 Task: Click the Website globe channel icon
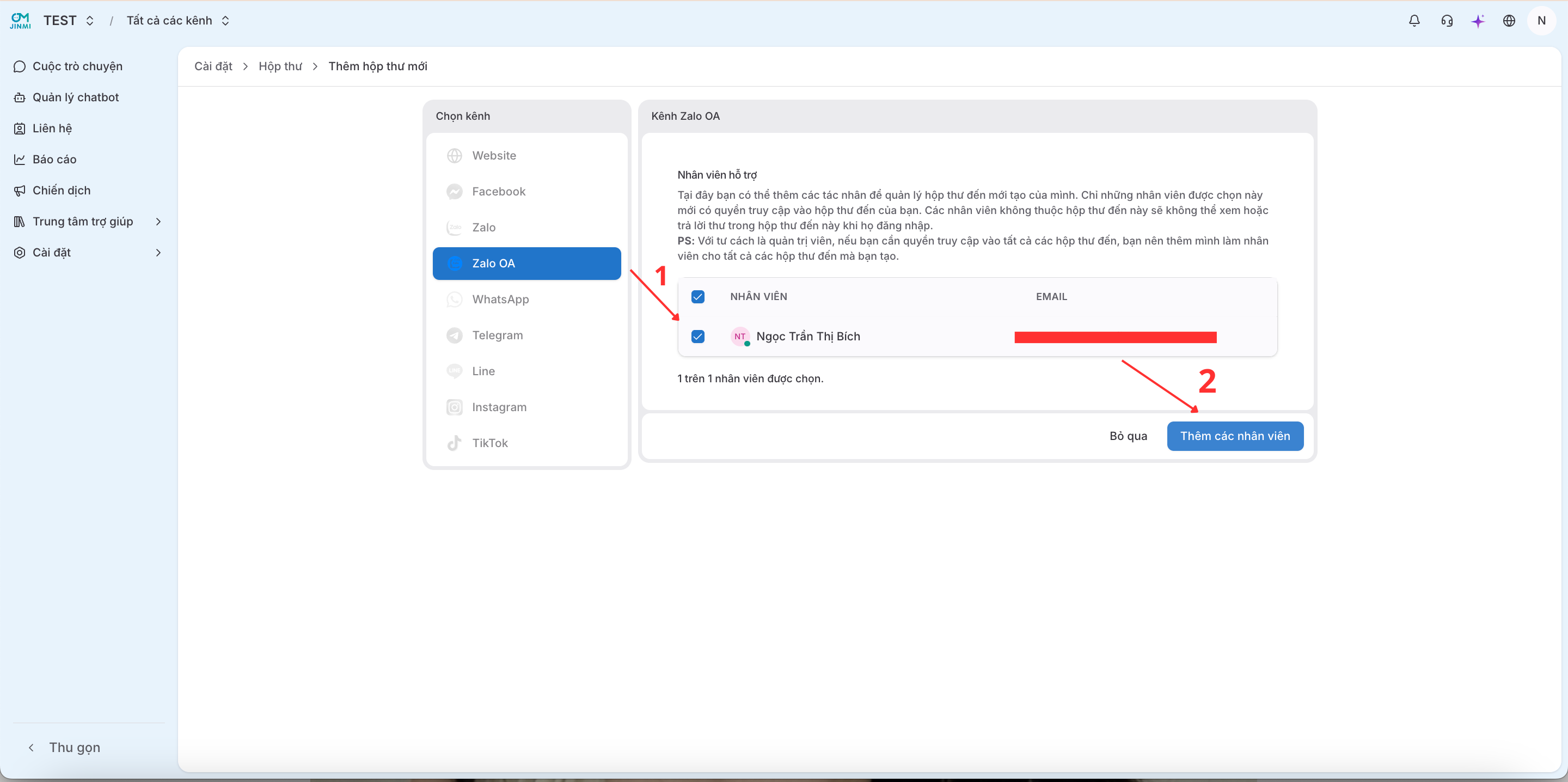click(454, 156)
